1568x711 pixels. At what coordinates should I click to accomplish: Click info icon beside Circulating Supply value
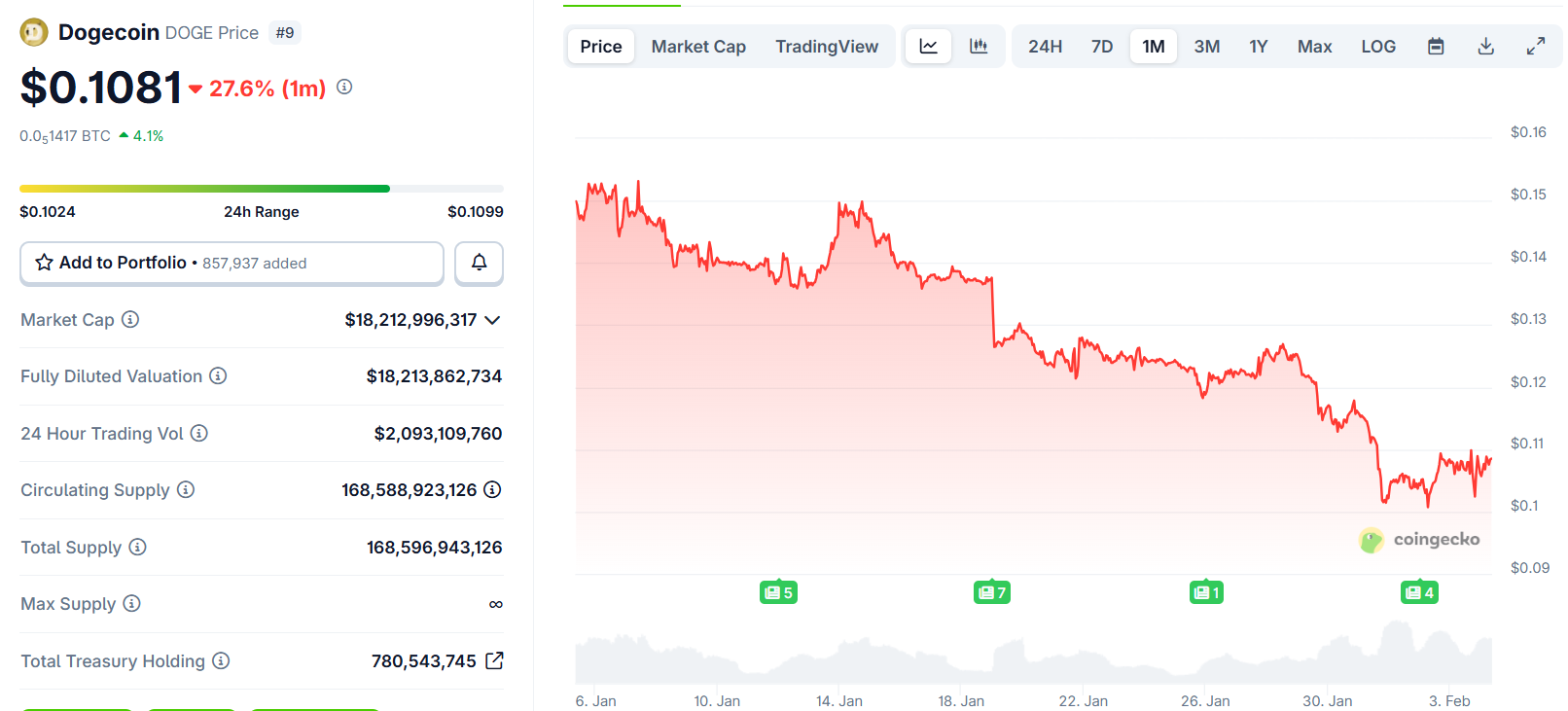(492, 489)
